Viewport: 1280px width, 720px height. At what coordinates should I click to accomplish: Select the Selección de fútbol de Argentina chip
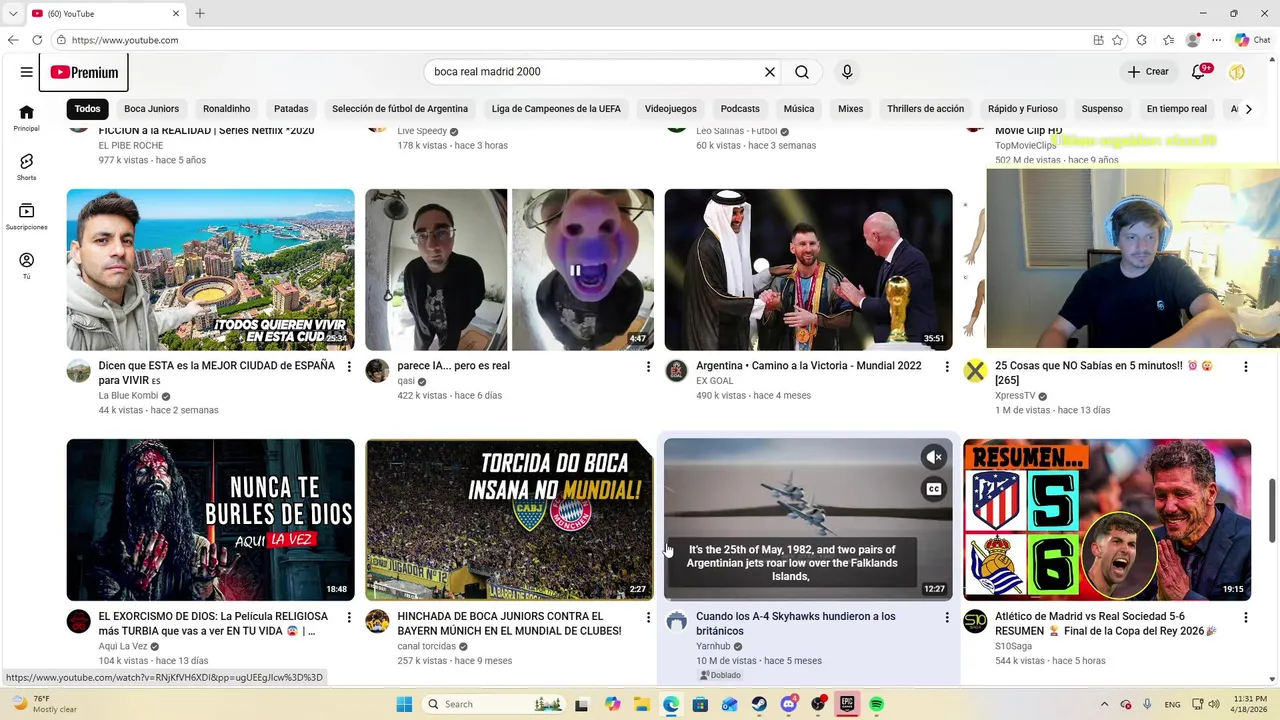point(400,109)
